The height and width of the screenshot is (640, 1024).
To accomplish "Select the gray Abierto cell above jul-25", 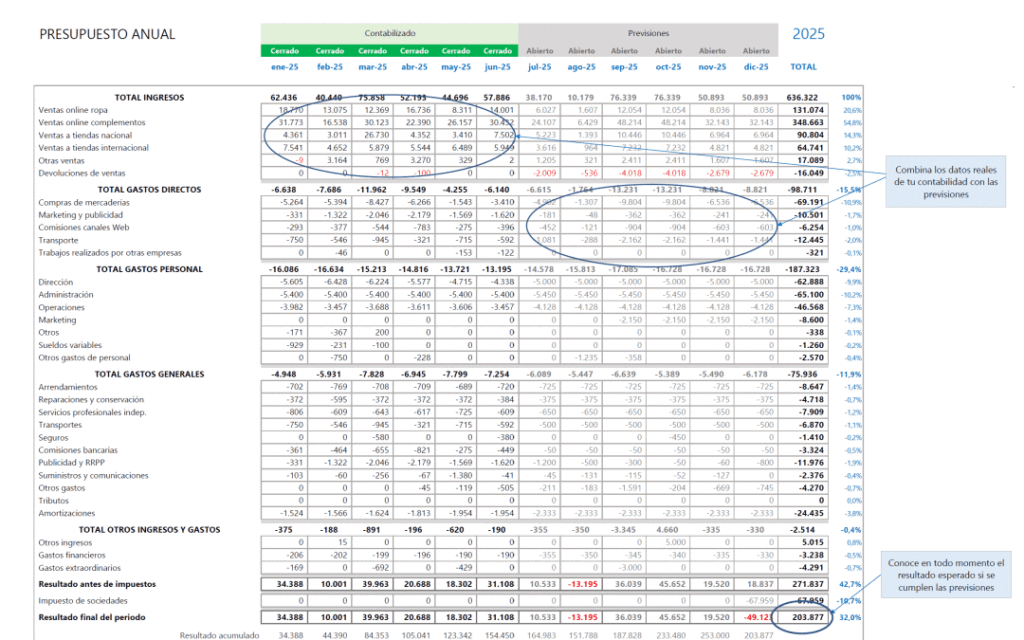I will 539,51.
